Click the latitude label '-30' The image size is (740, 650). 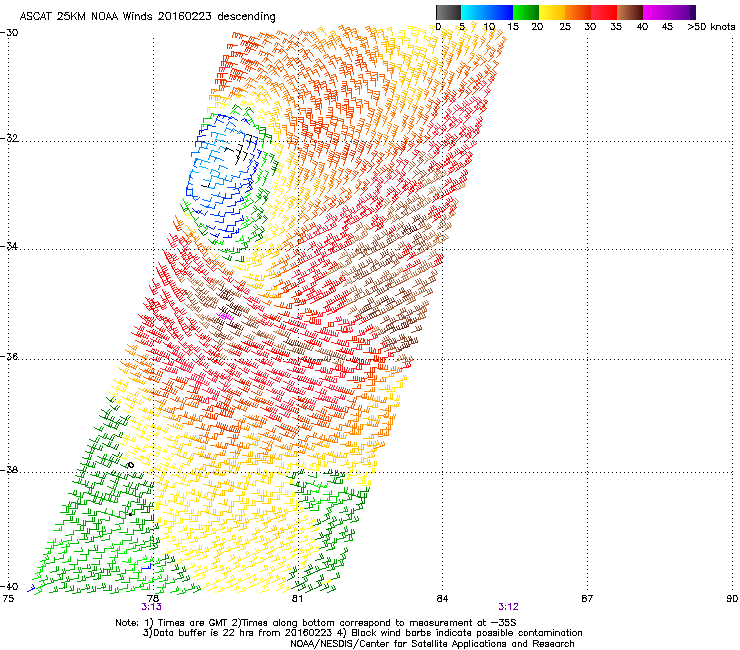9,33
